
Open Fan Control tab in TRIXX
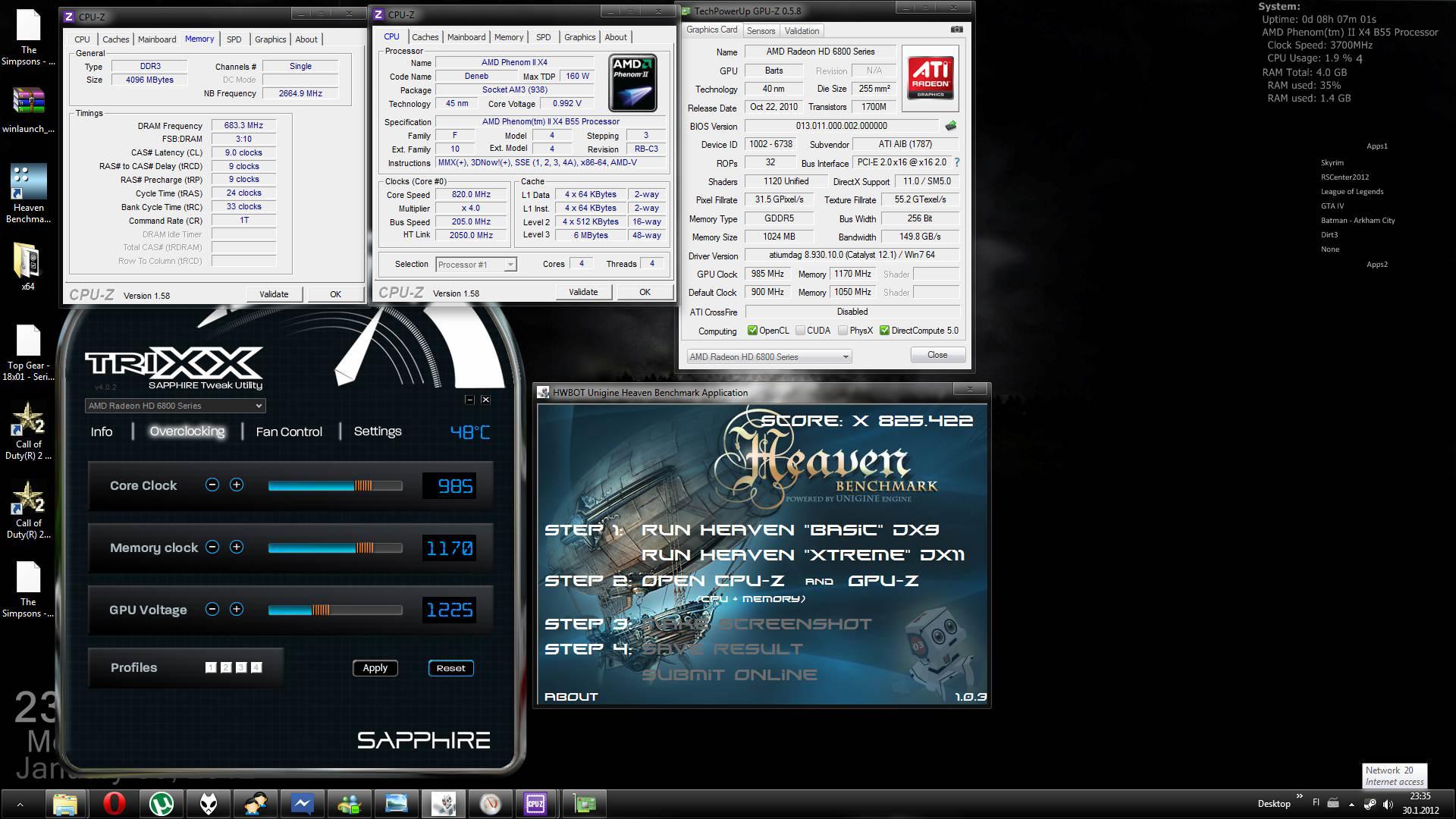tap(289, 431)
